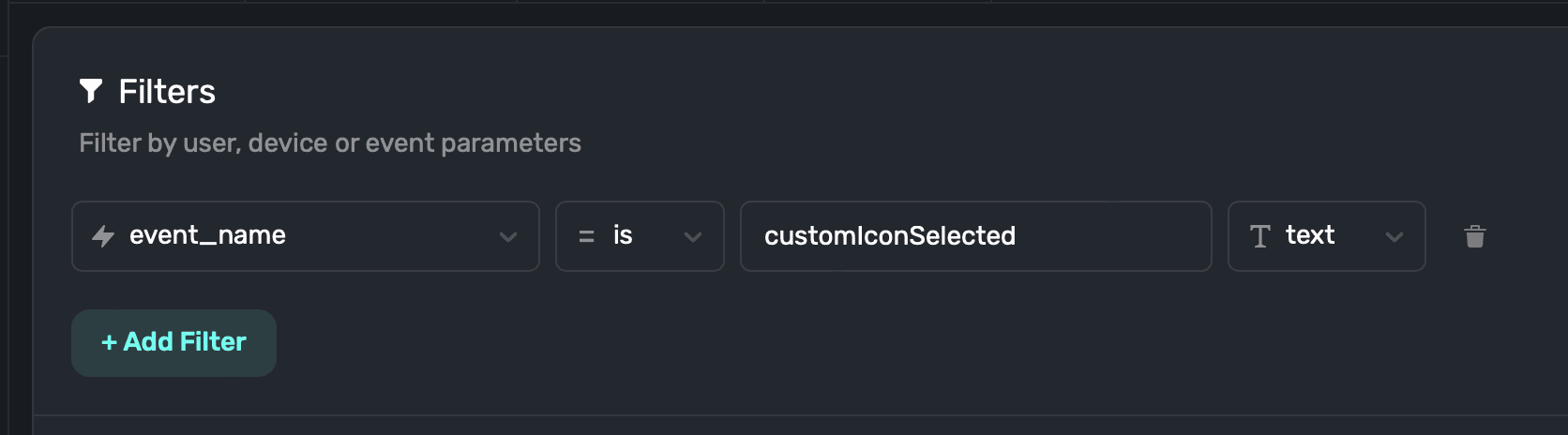Click the T icon in the type selector
Screen dimensions: 1568x435
1260,236
